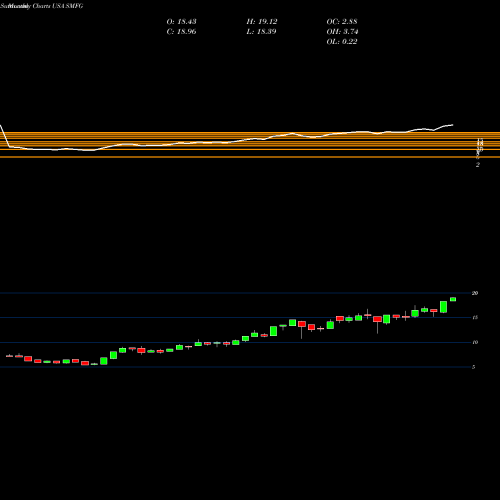Click the 20 price axis label
500x500 pixels.
pyautogui.click(x=475, y=293)
